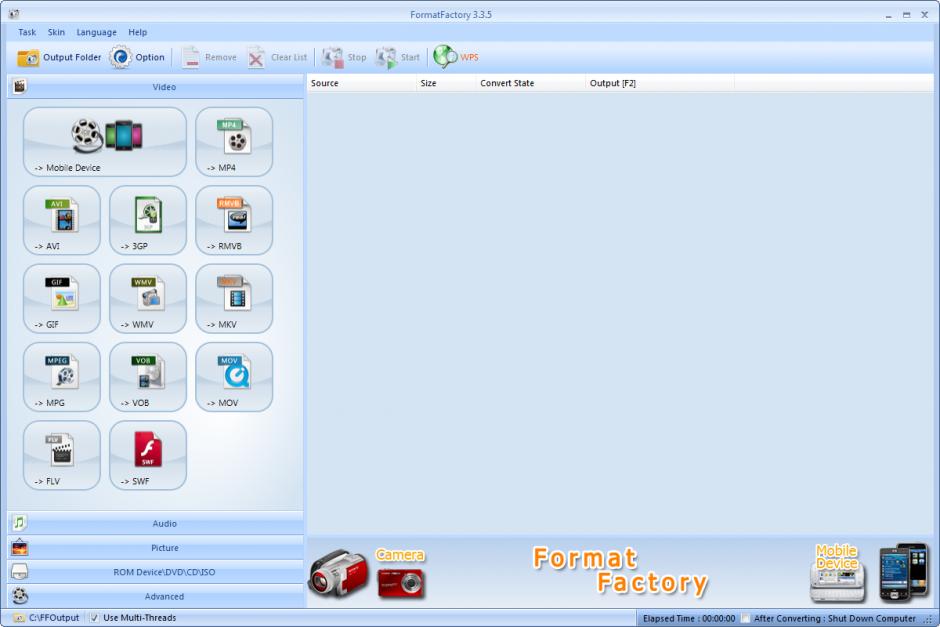Choose the WMV conversion icon
The height and width of the screenshot is (627, 940).
click(x=148, y=299)
